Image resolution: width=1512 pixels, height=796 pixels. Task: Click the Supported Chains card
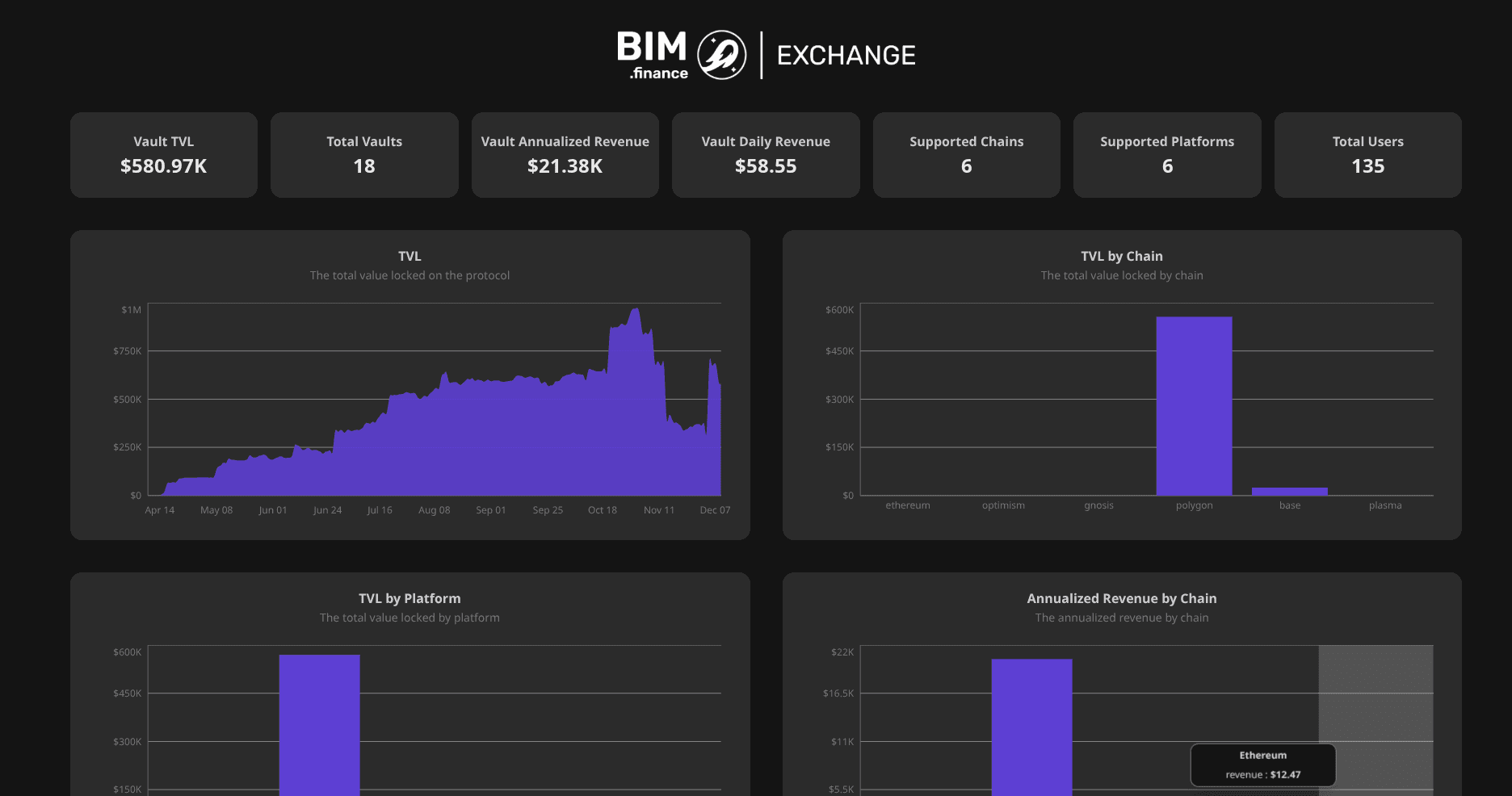pyautogui.click(x=966, y=154)
